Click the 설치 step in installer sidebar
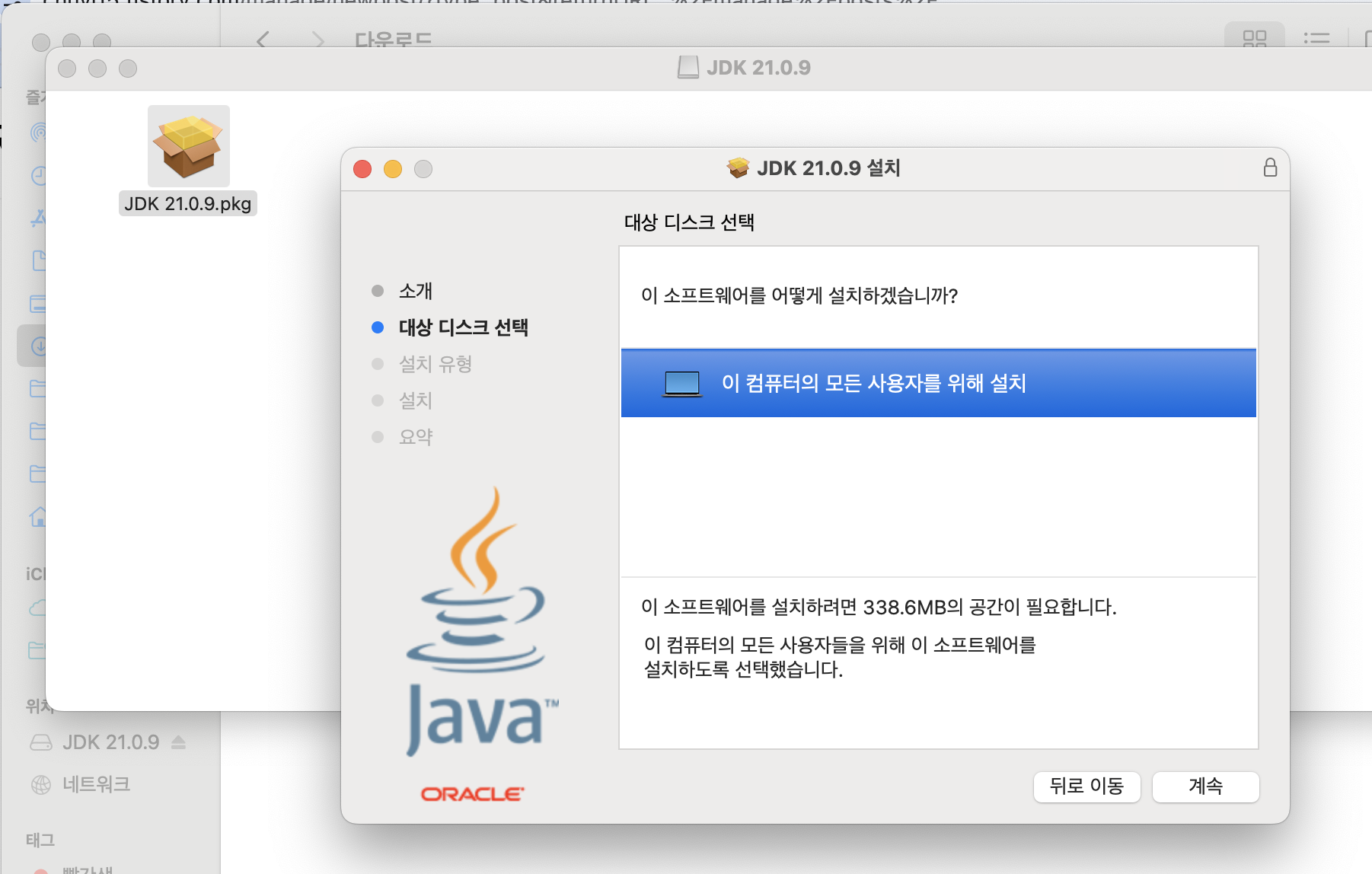1372x874 pixels. pos(415,400)
